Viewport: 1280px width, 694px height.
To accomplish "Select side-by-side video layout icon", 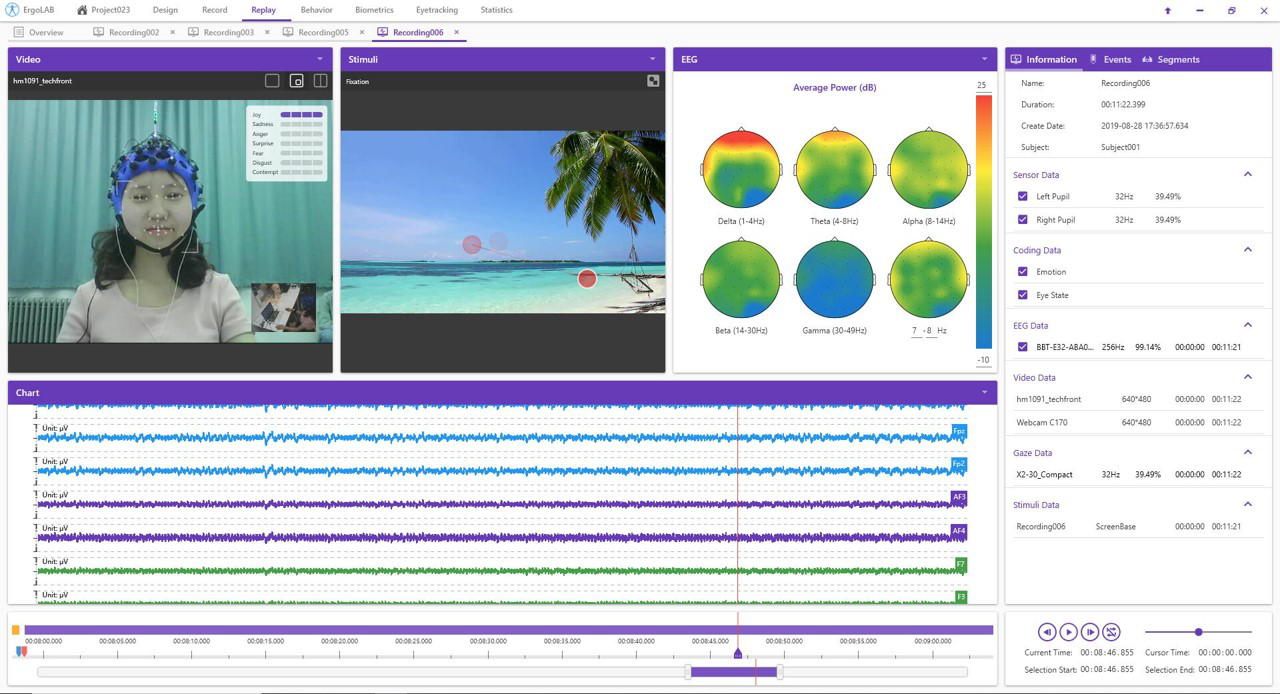I will [320, 81].
